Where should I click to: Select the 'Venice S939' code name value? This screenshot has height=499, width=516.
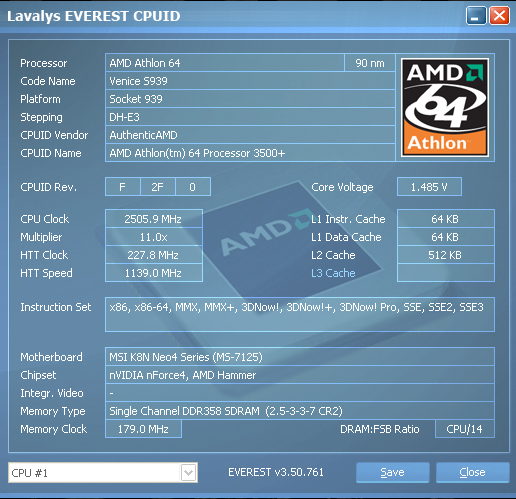click(x=250, y=81)
